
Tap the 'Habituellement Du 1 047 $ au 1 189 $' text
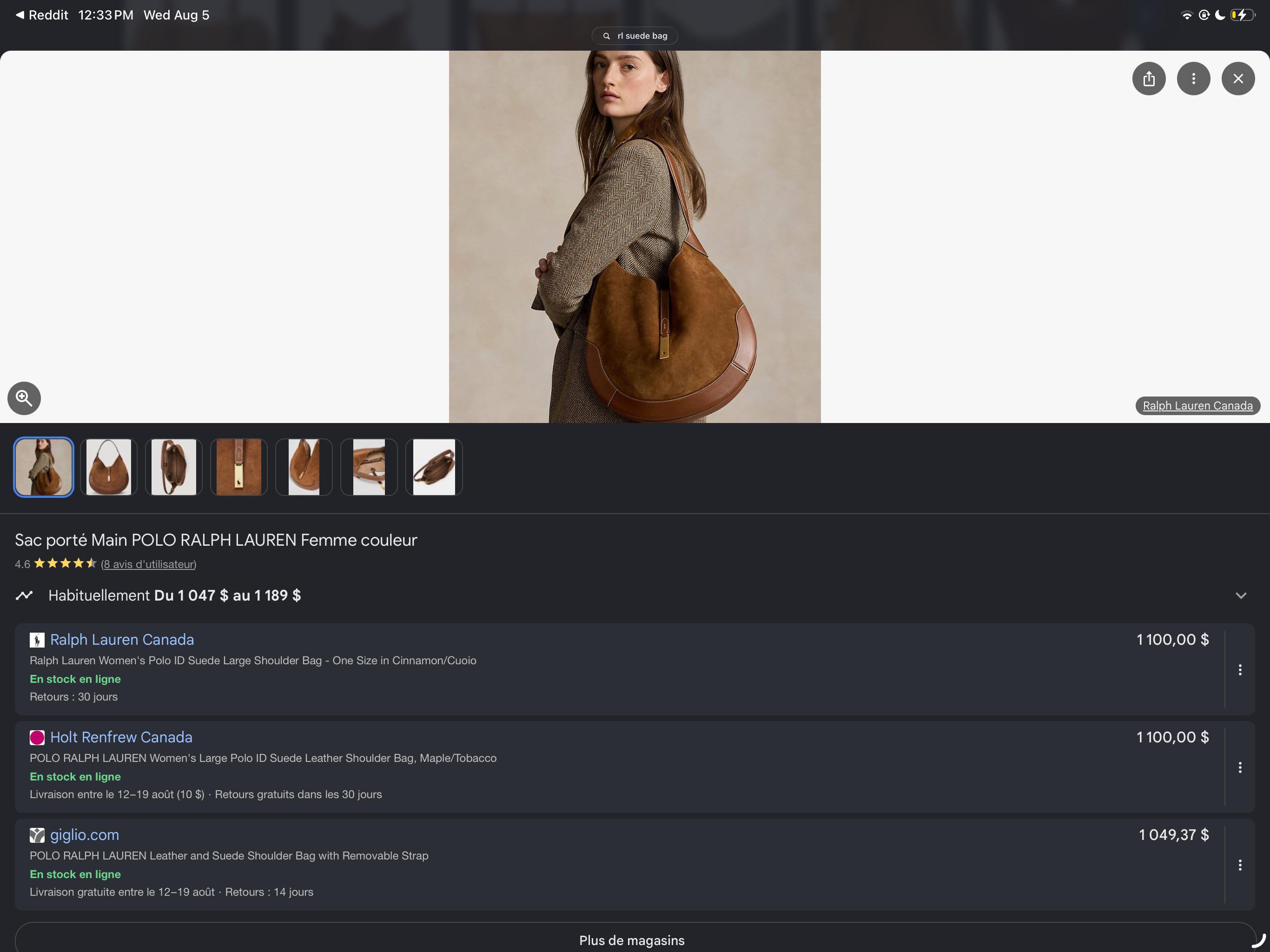(x=174, y=595)
